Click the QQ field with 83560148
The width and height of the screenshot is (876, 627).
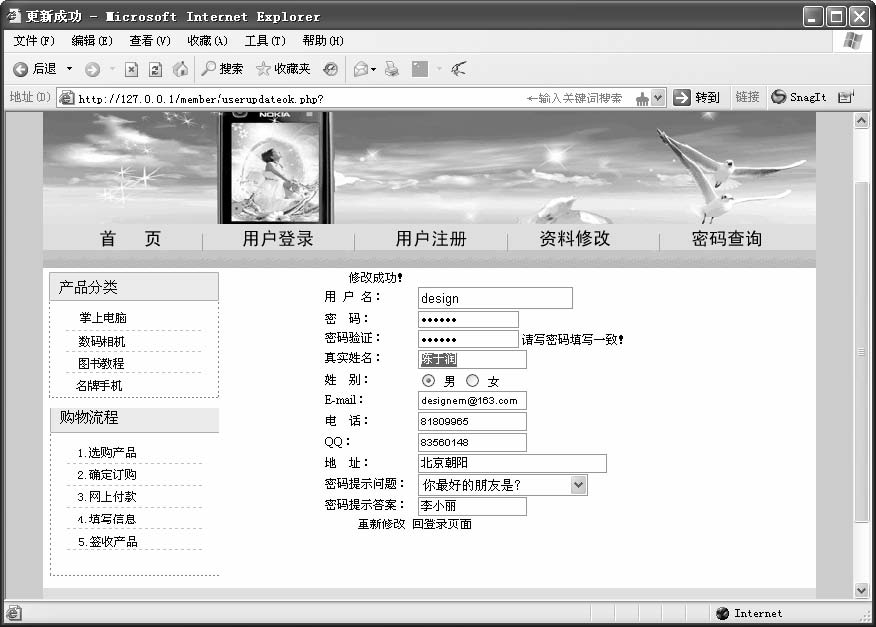coord(472,442)
